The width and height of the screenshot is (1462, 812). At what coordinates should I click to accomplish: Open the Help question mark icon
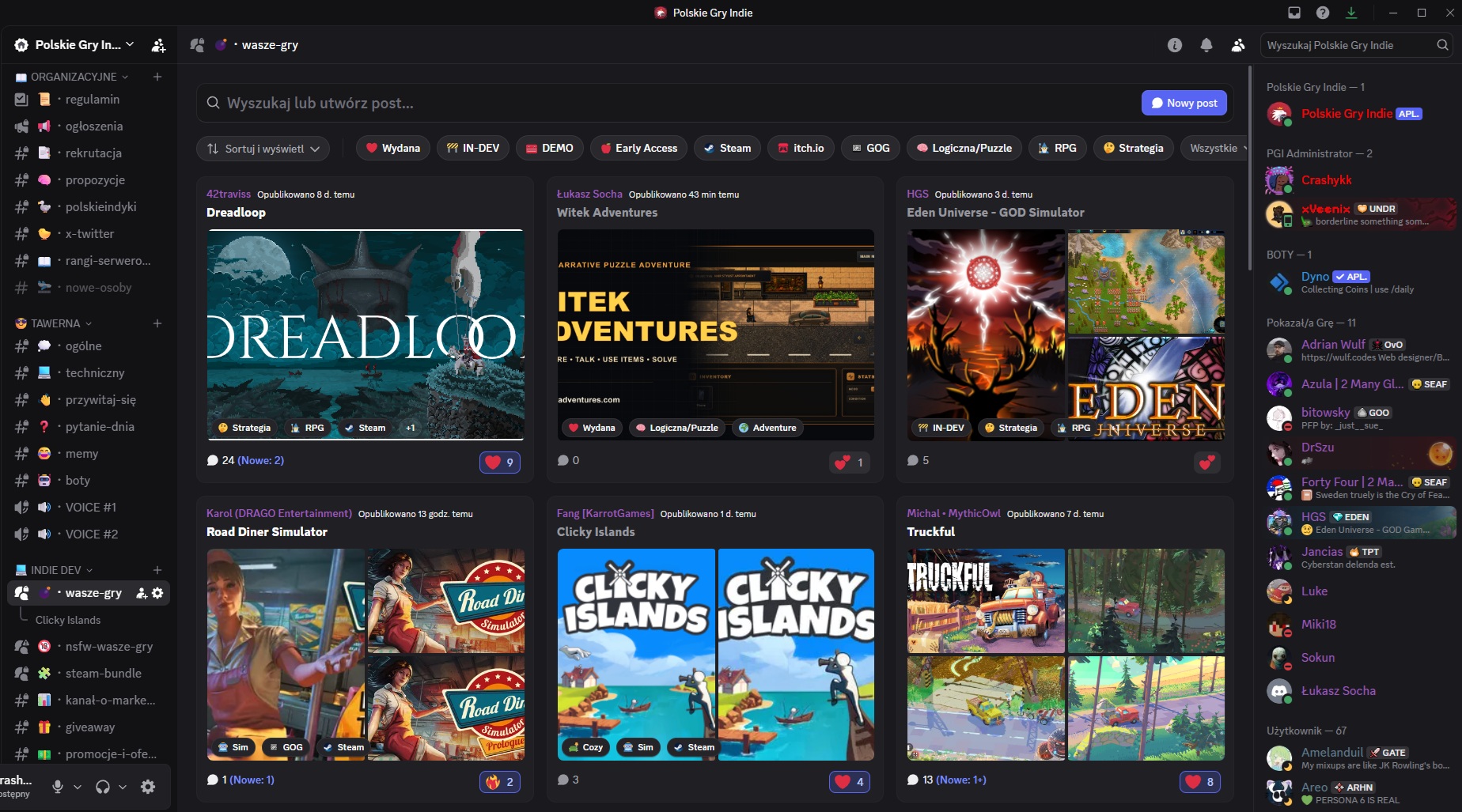pyautogui.click(x=1323, y=13)
